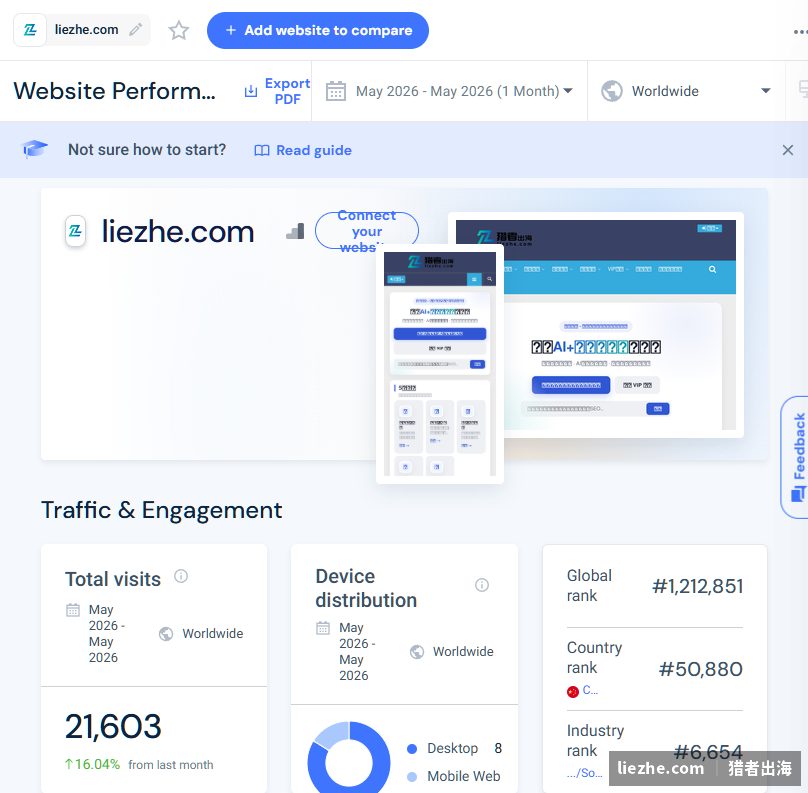
Task: Click the liezhe.com name chip in header
Action: point(87,30)
